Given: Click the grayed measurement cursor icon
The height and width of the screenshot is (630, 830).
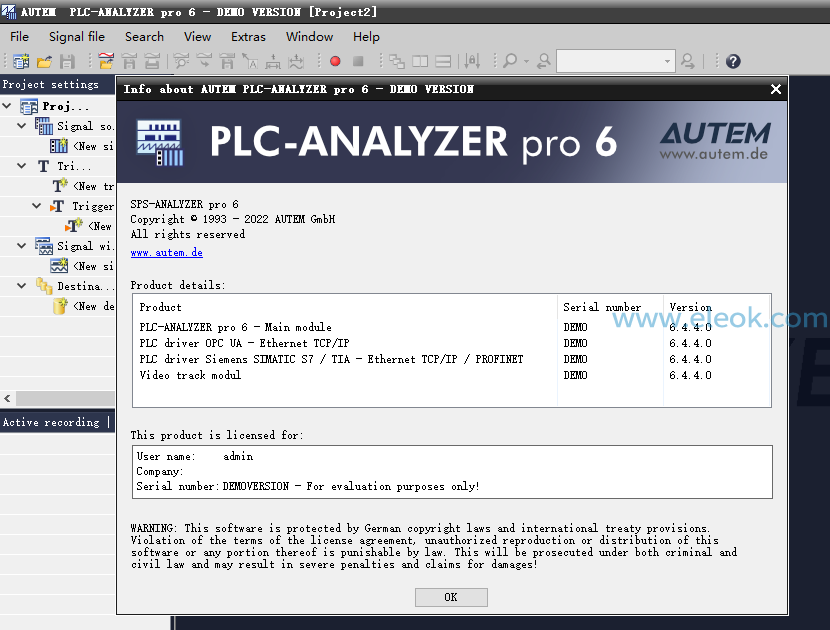Looking at the screenshot, I should point(273,61).
